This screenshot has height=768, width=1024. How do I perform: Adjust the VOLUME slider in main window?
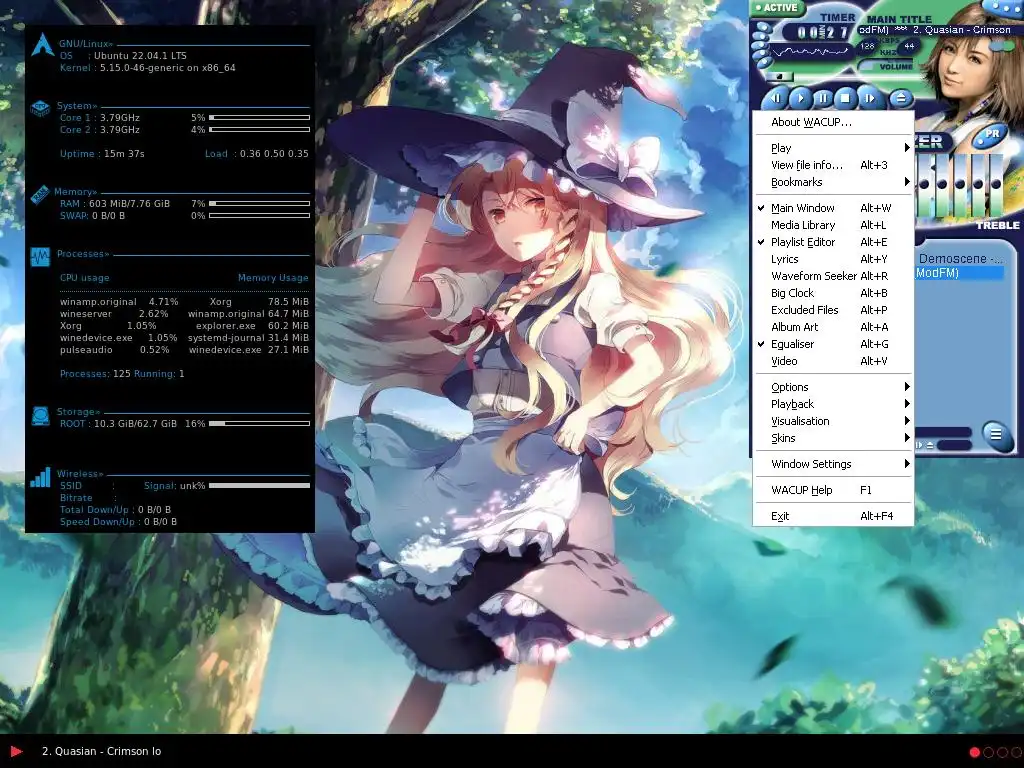tap(887, 66)
